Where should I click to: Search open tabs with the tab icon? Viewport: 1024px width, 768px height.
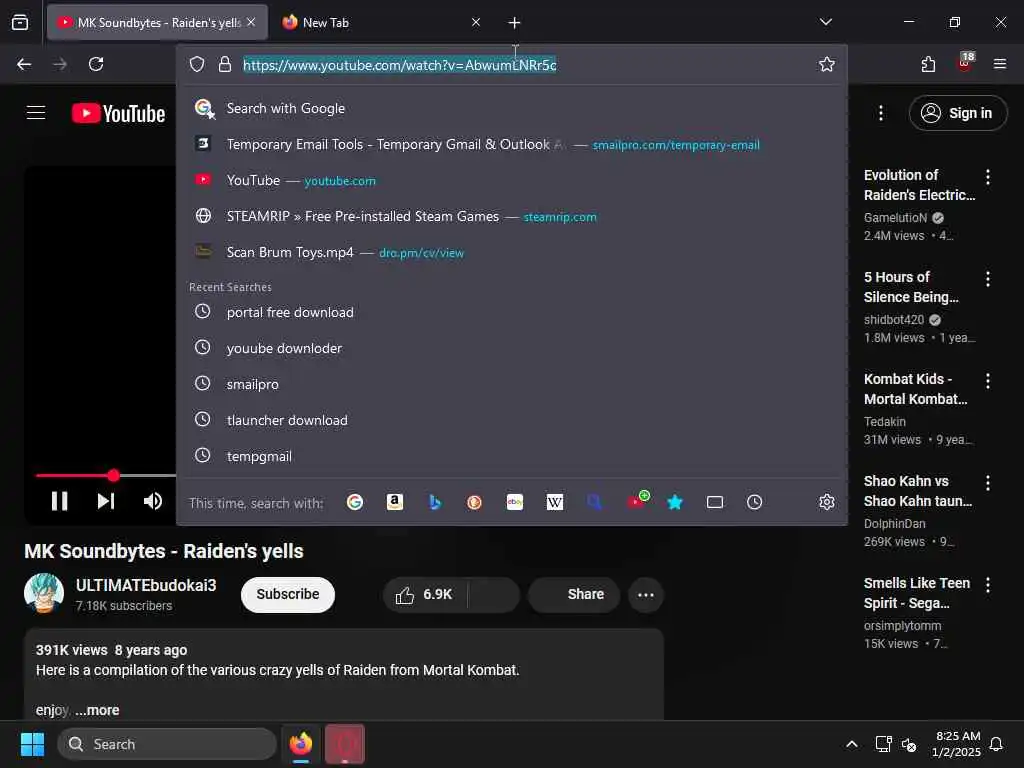coord(714,502)
